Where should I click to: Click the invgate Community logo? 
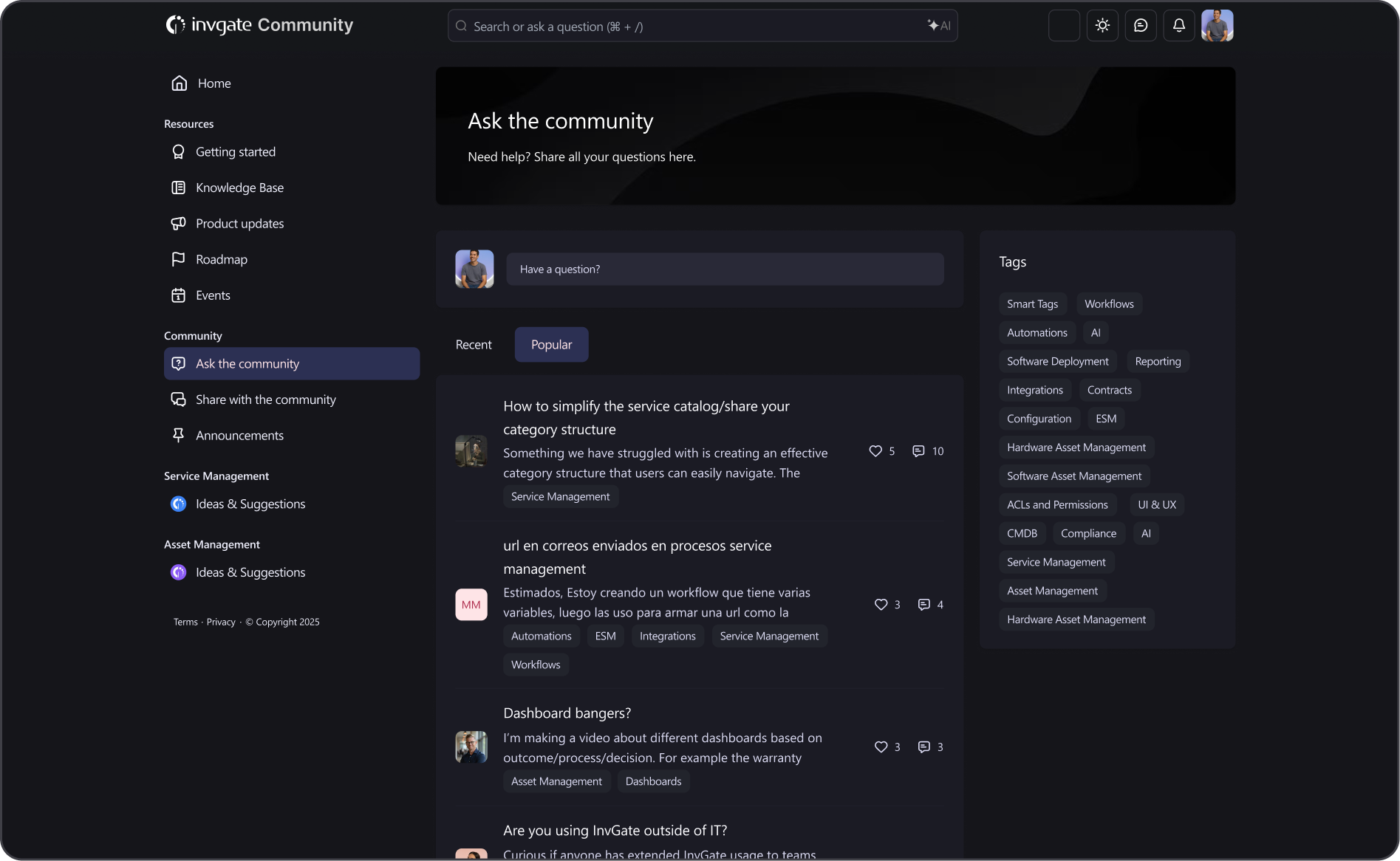[x=259, y=25]
